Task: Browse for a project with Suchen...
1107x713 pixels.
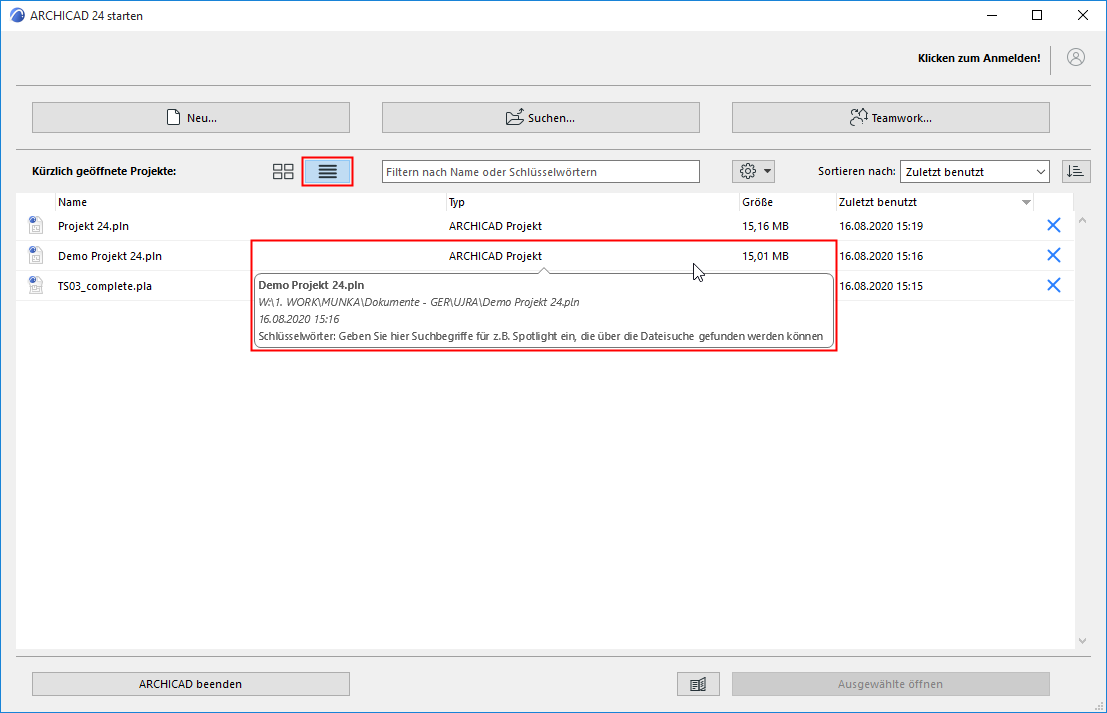Action: (541, 117)
